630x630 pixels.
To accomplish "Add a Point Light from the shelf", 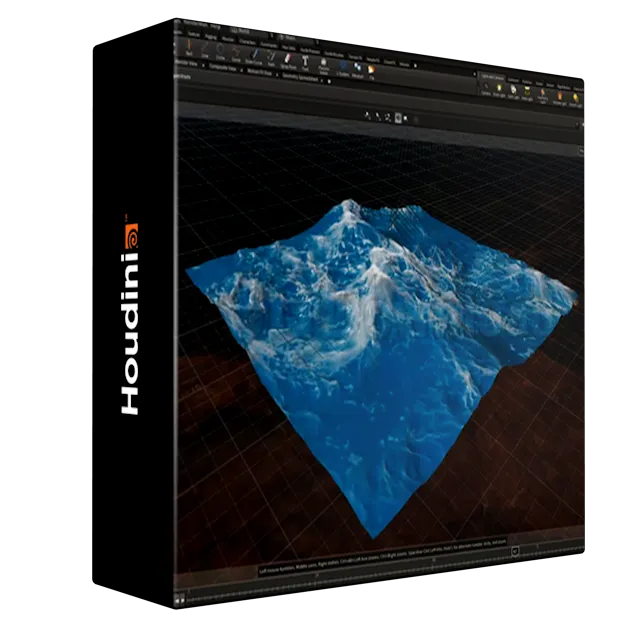I will click(x=499, y=91).
